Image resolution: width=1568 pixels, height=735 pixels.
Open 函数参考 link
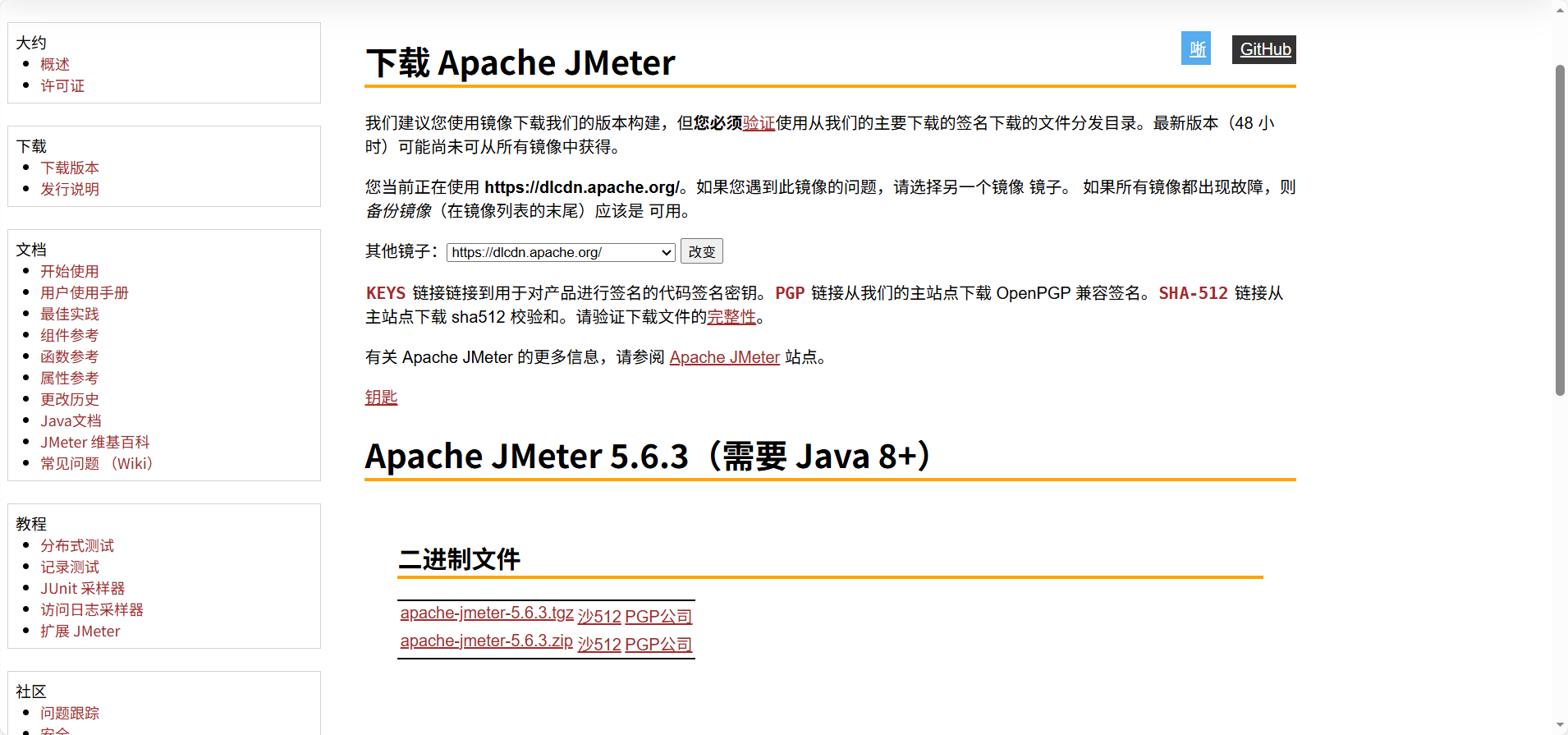[x=70, y=356]
